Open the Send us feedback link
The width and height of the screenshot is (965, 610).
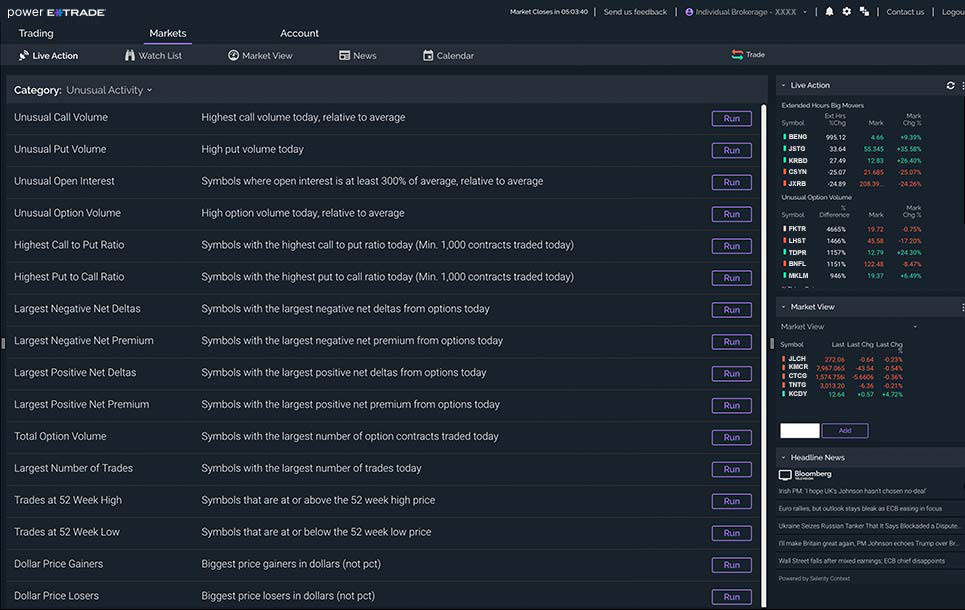pyautogui.click(x=635, y=12)
